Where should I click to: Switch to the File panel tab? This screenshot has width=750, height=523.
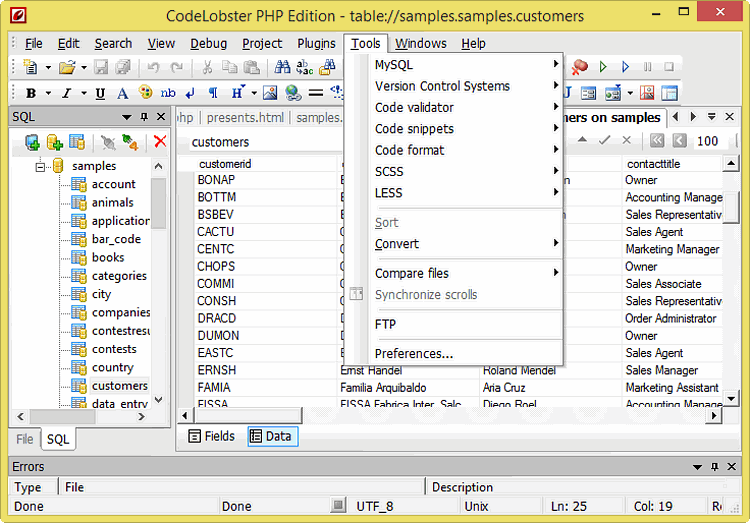[24, 439]
